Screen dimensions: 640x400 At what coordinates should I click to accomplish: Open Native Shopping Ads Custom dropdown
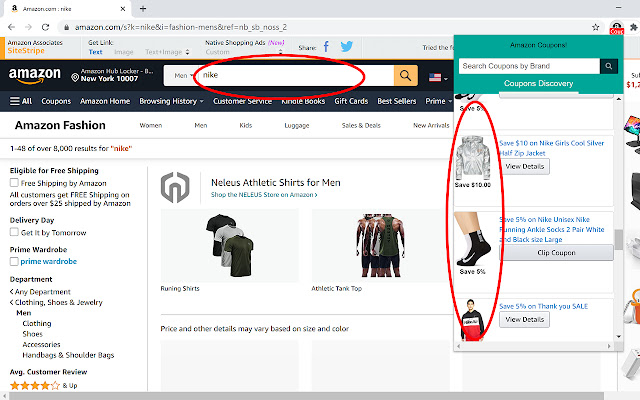click(244, 52)
